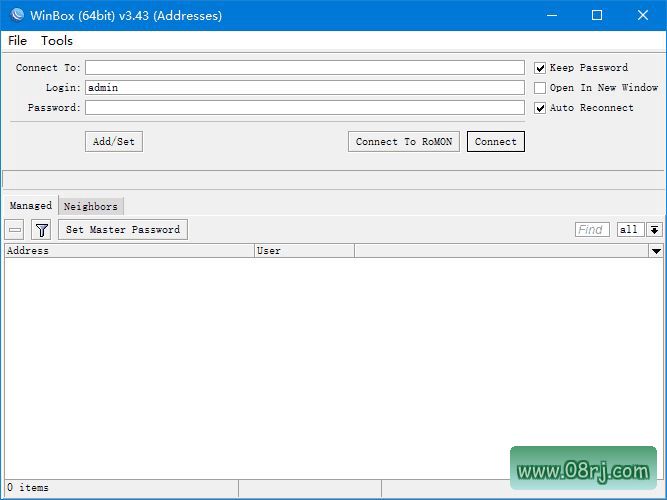Maximize the WinBox window

click(597, 15)
